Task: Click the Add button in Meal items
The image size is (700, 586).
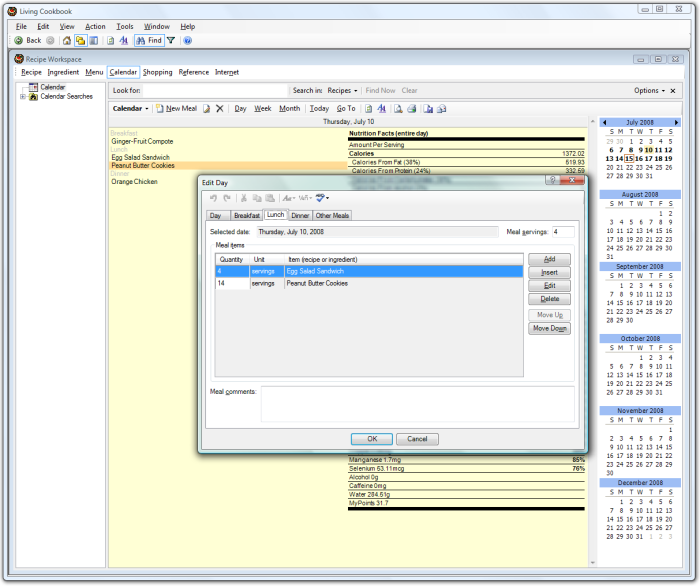Action: 549,259
